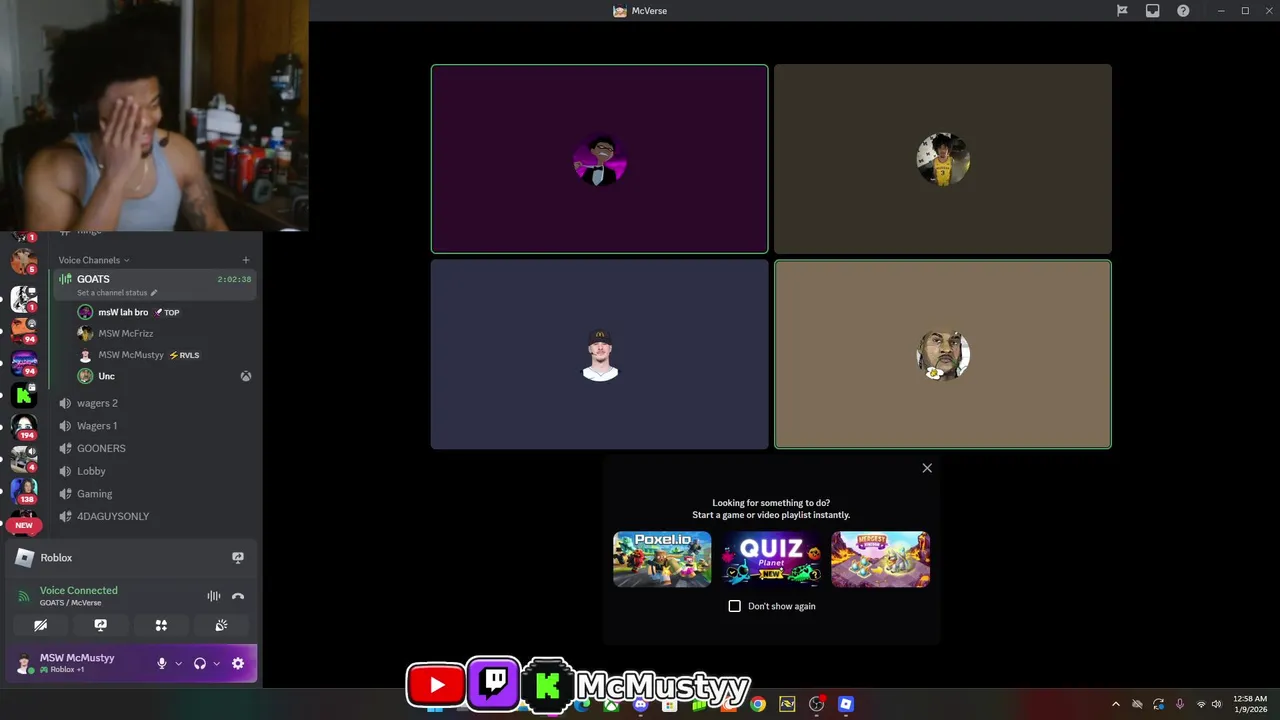Stream Roblox with the screen icon

[238, 558]
